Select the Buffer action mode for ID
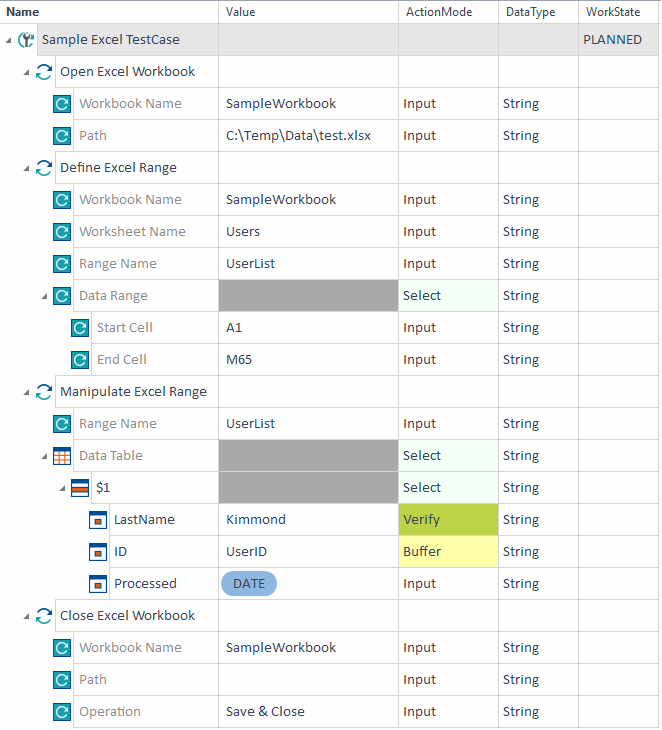Screen dimensions: 662x730 pos(447,552)
